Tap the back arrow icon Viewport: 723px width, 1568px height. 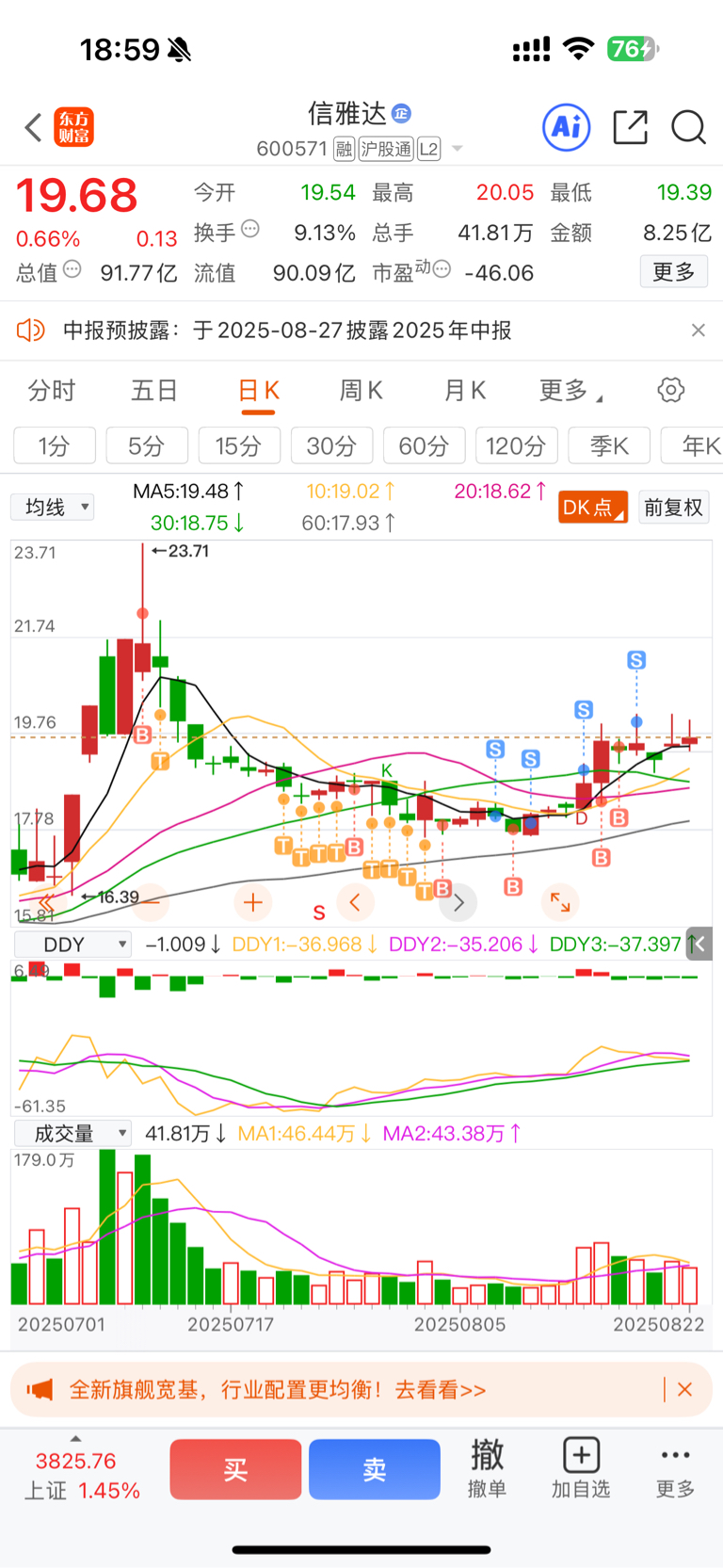34,127
